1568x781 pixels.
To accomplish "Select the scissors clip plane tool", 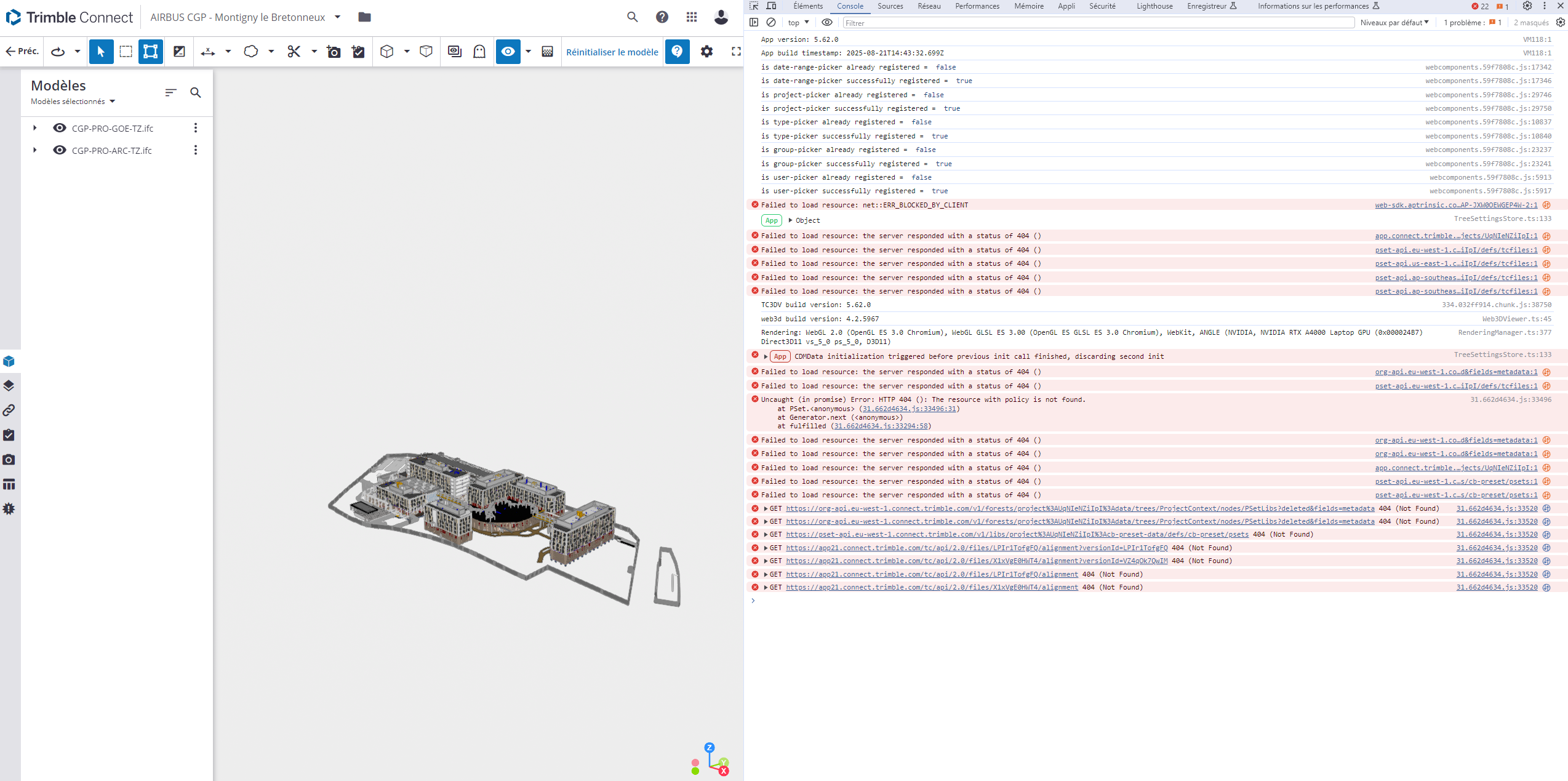I will pyautogui.click(x=294, y=52).
